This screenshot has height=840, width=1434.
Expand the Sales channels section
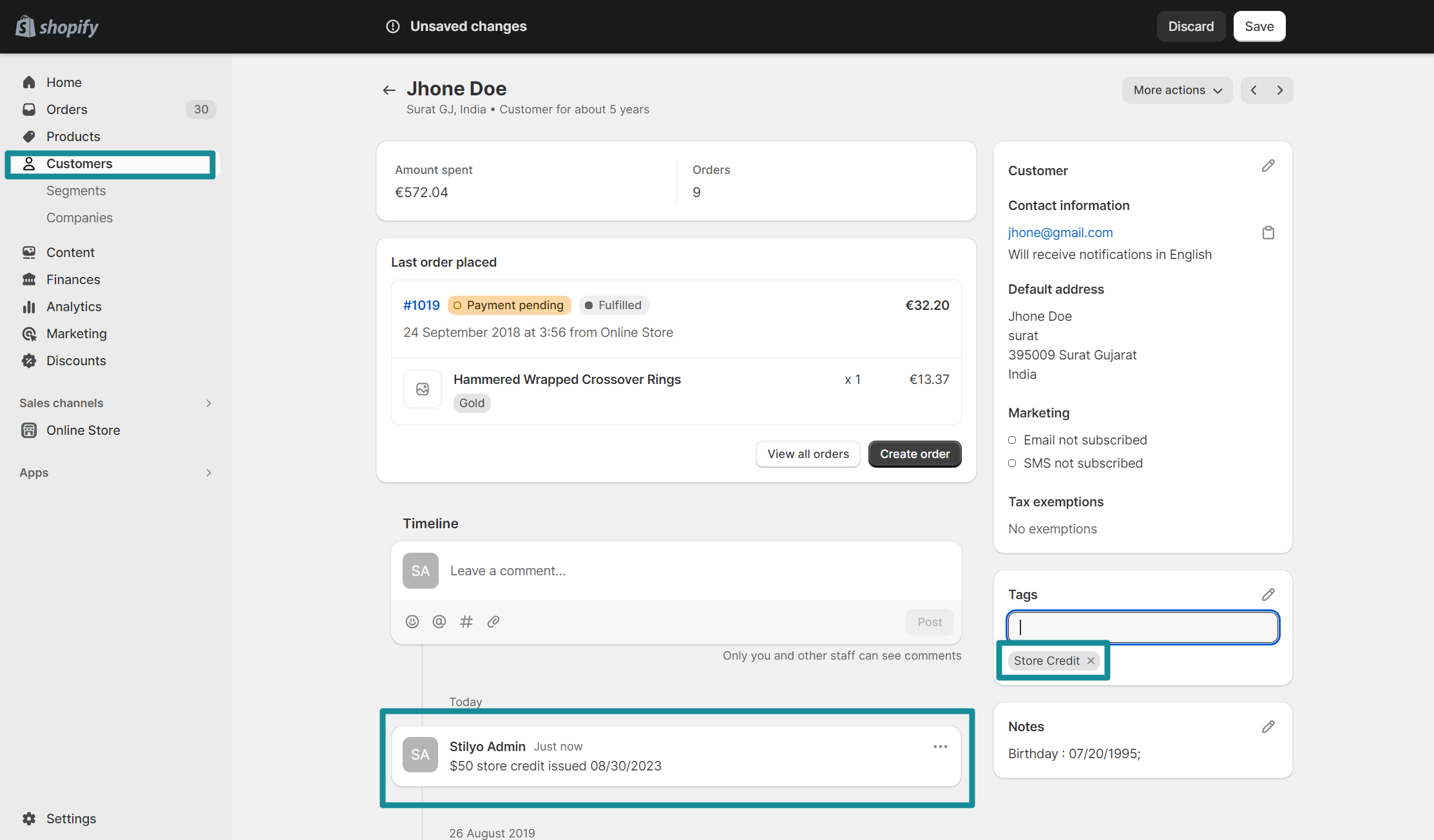pos(208,403)
